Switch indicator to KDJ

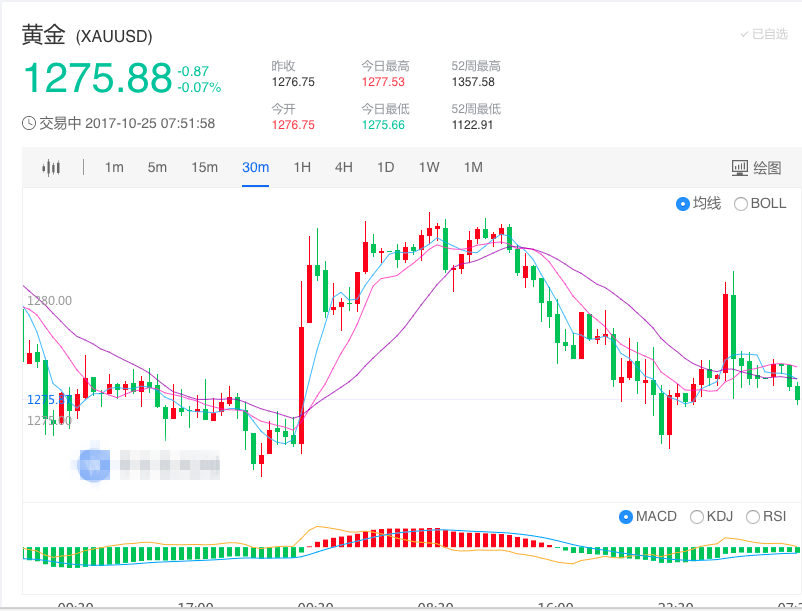[697, 517]
